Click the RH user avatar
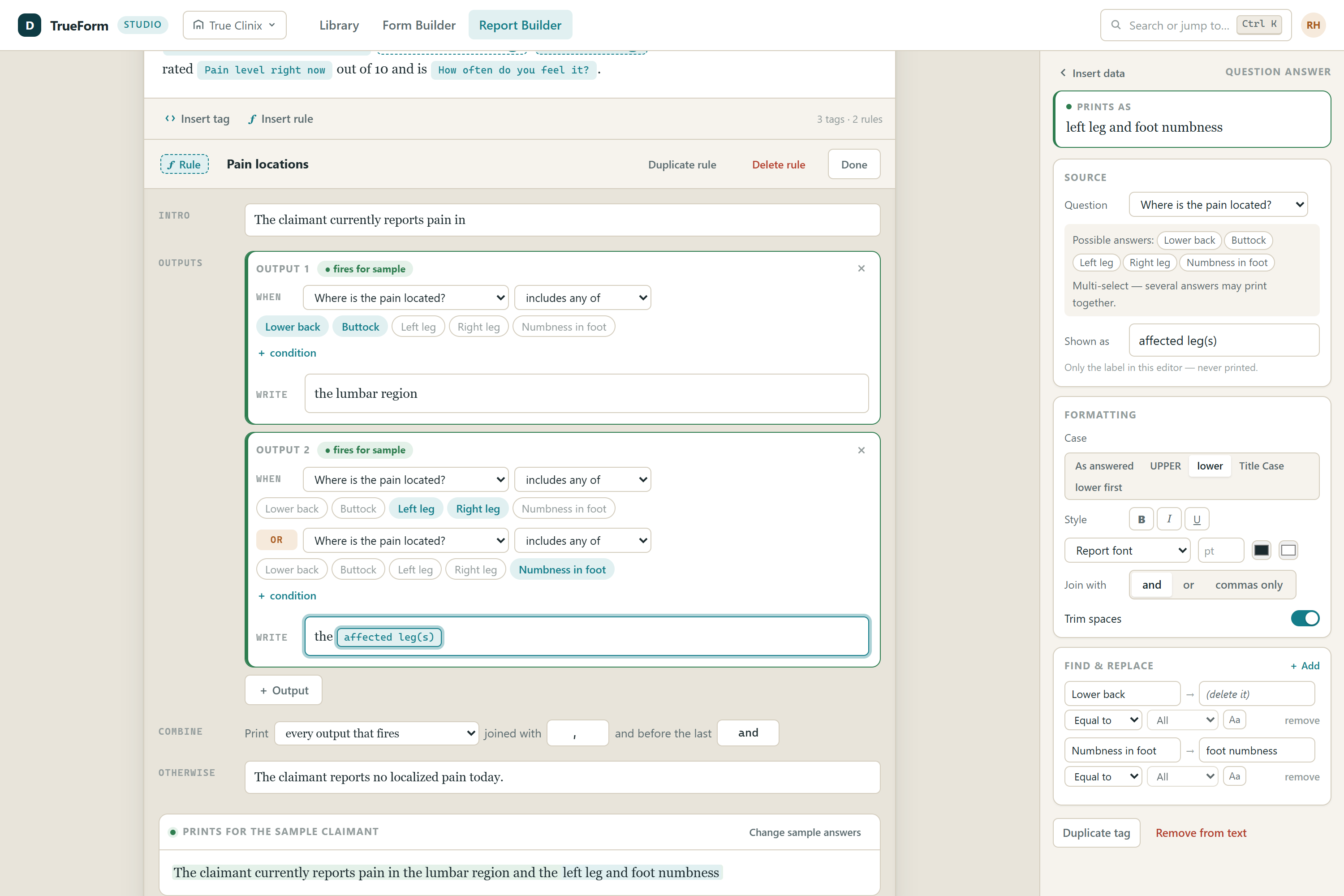This screenshot has width=1344, height=896. point(1313,25)
